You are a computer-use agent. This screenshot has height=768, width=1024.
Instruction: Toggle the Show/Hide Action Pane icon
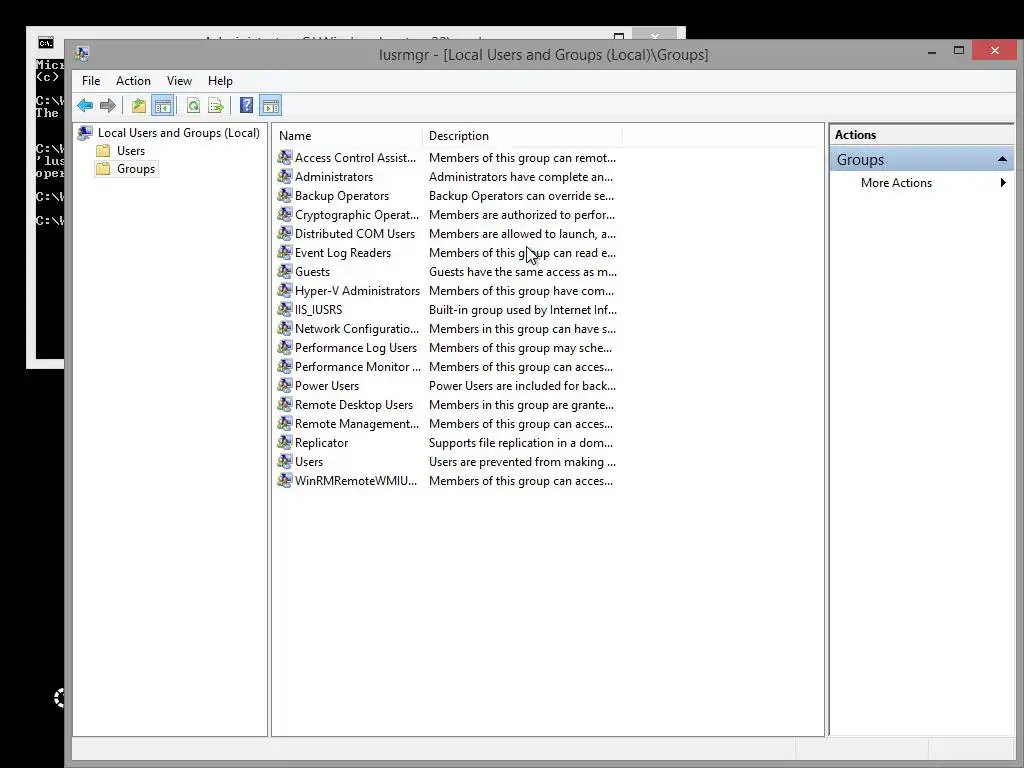click(270, 105)
